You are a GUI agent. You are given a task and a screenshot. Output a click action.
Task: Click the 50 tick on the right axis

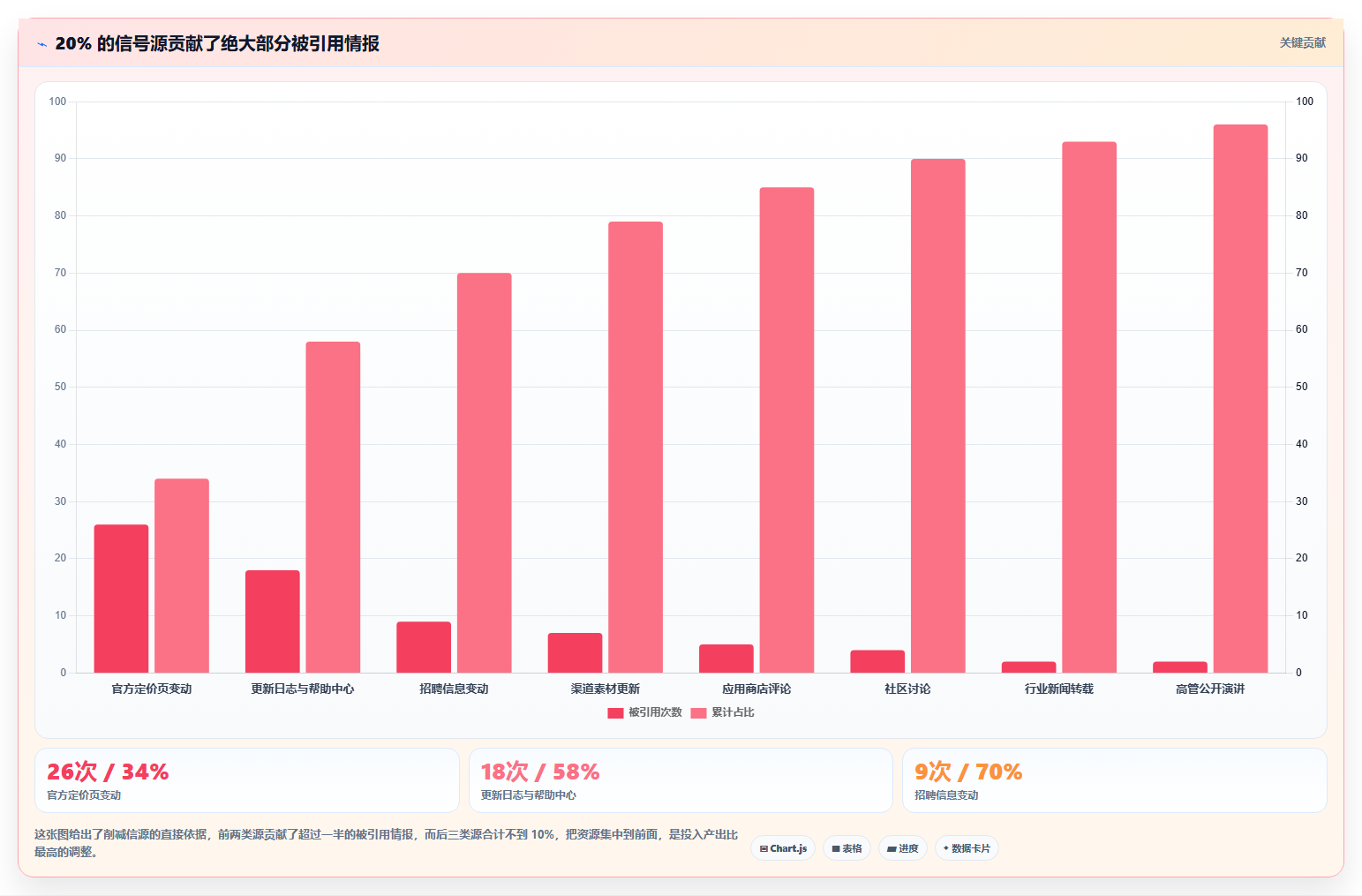click(1302, 387)
